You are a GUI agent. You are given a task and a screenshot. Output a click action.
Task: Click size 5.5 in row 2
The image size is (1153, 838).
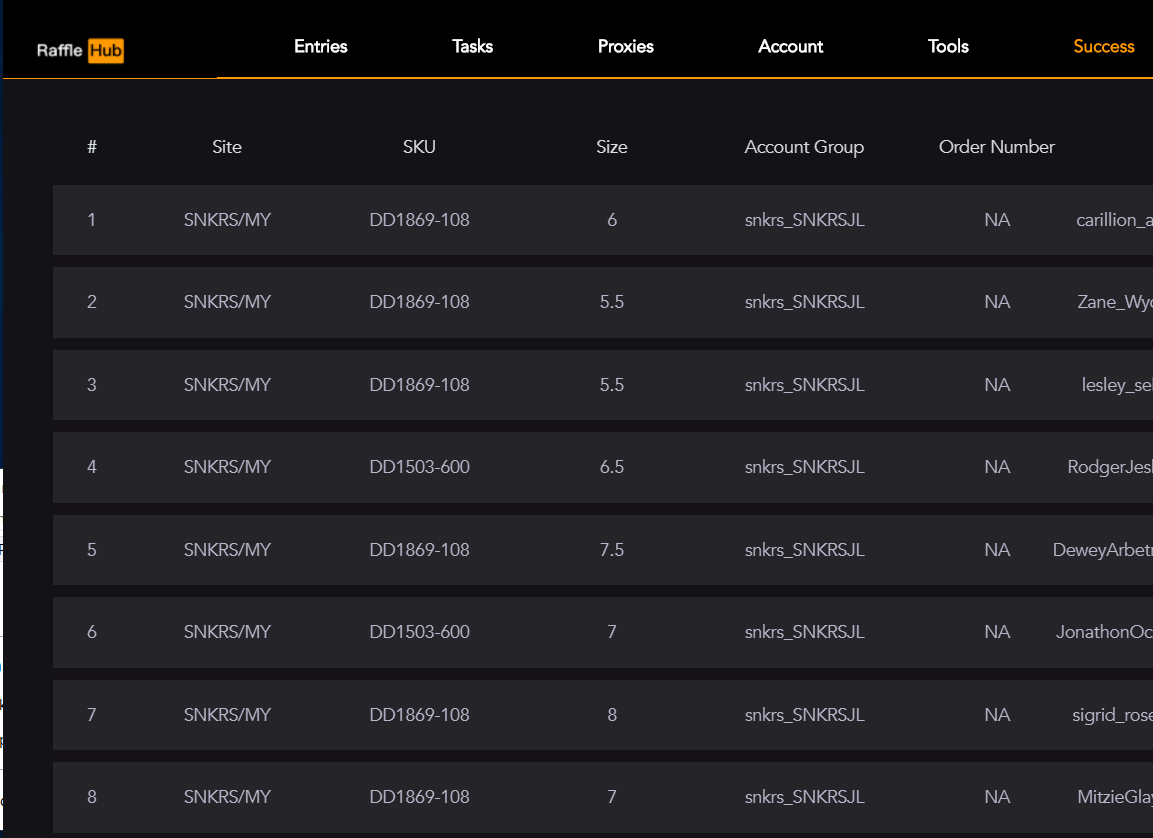tap(612, 302)
